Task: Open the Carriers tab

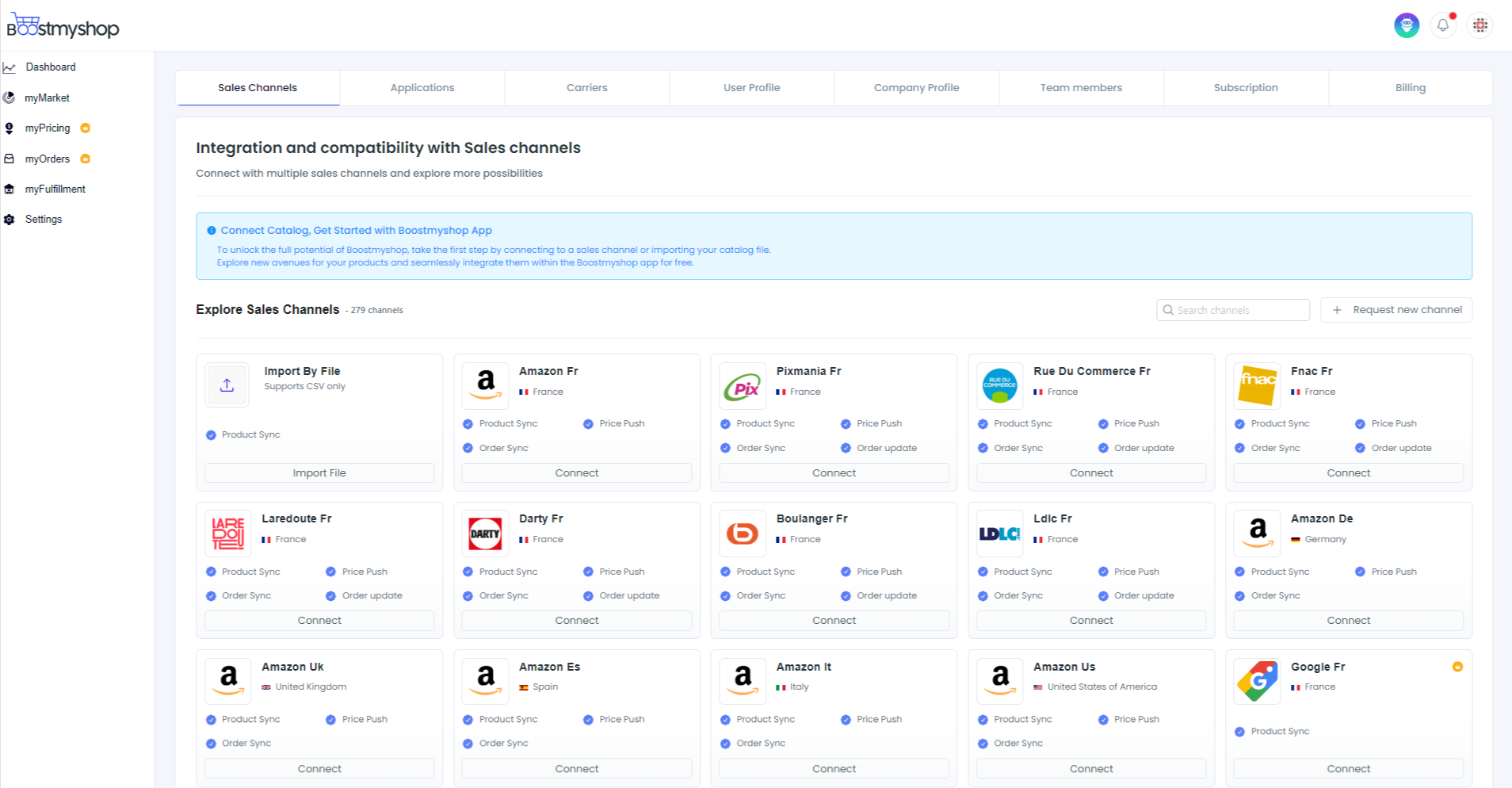Action: pyautogui.click(x=587, y=88)
